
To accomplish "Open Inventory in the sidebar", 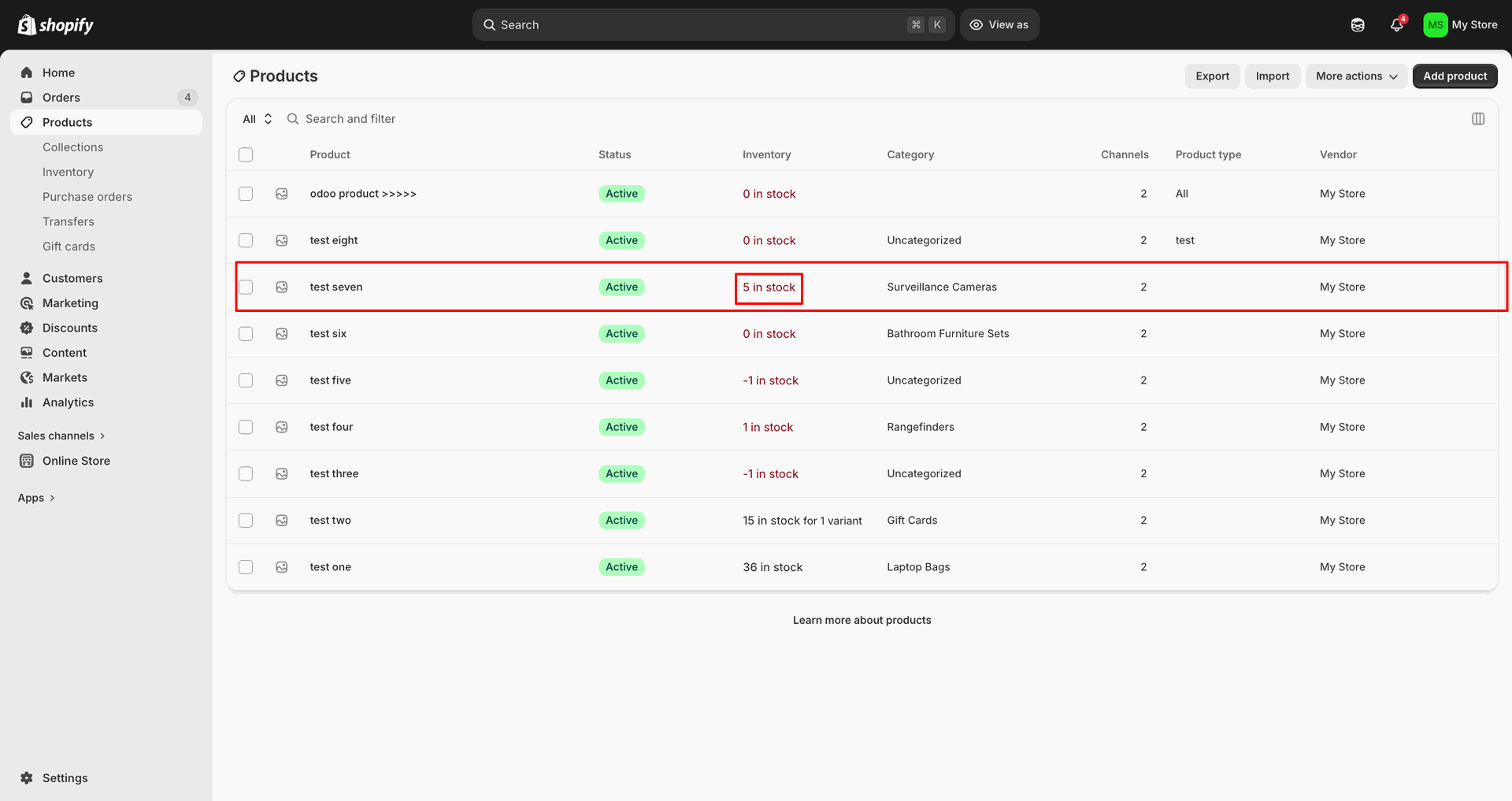I will pyautogui.click(x=68, y=172).
